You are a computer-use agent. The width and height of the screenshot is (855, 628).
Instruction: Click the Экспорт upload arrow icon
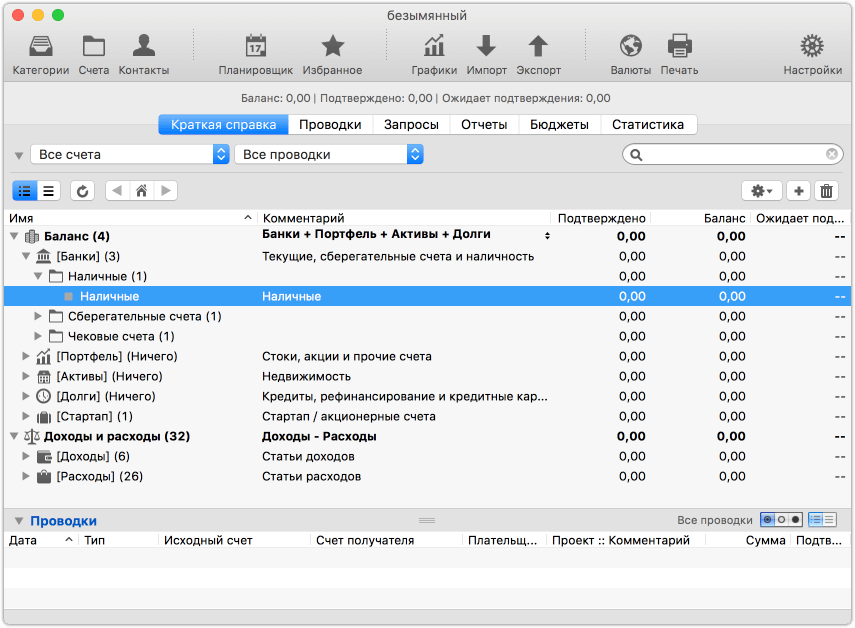(x=538, y=46)
